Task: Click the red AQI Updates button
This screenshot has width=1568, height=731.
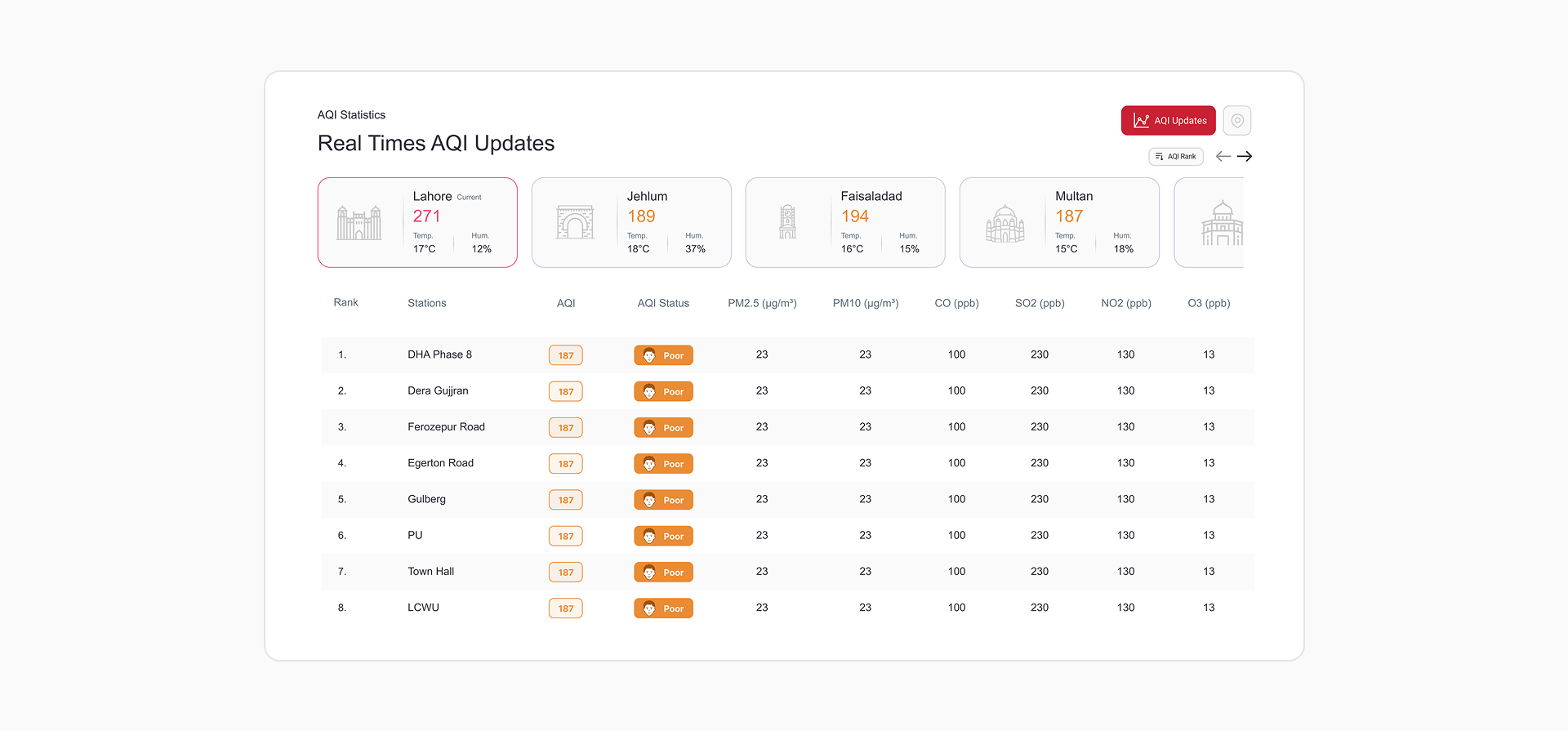Action: click(x=1168, y=121)
